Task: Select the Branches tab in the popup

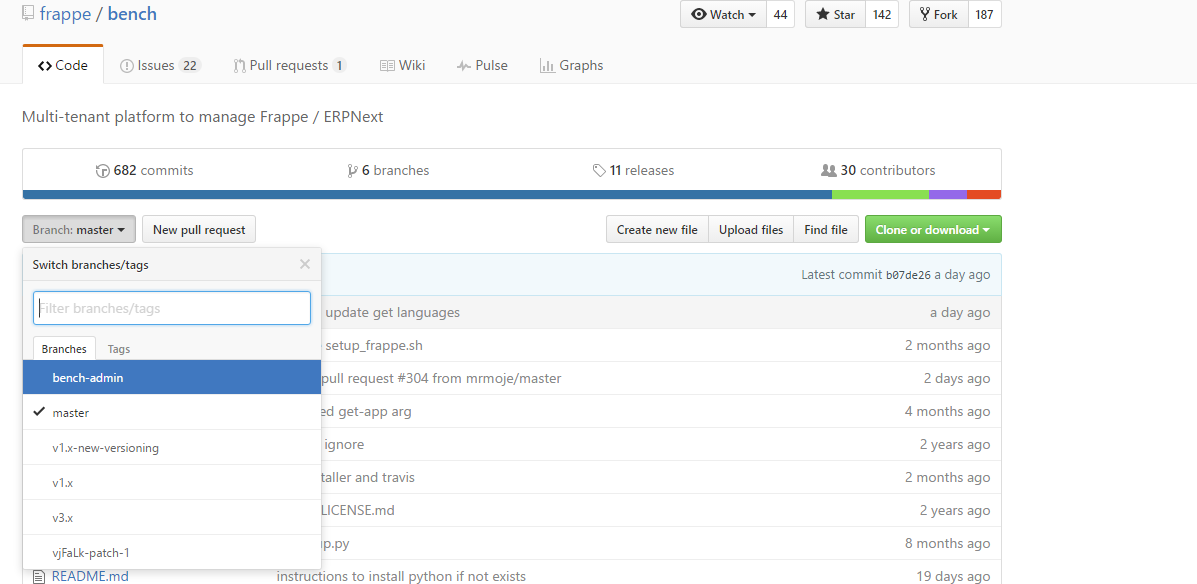Action: click(64, 348)
